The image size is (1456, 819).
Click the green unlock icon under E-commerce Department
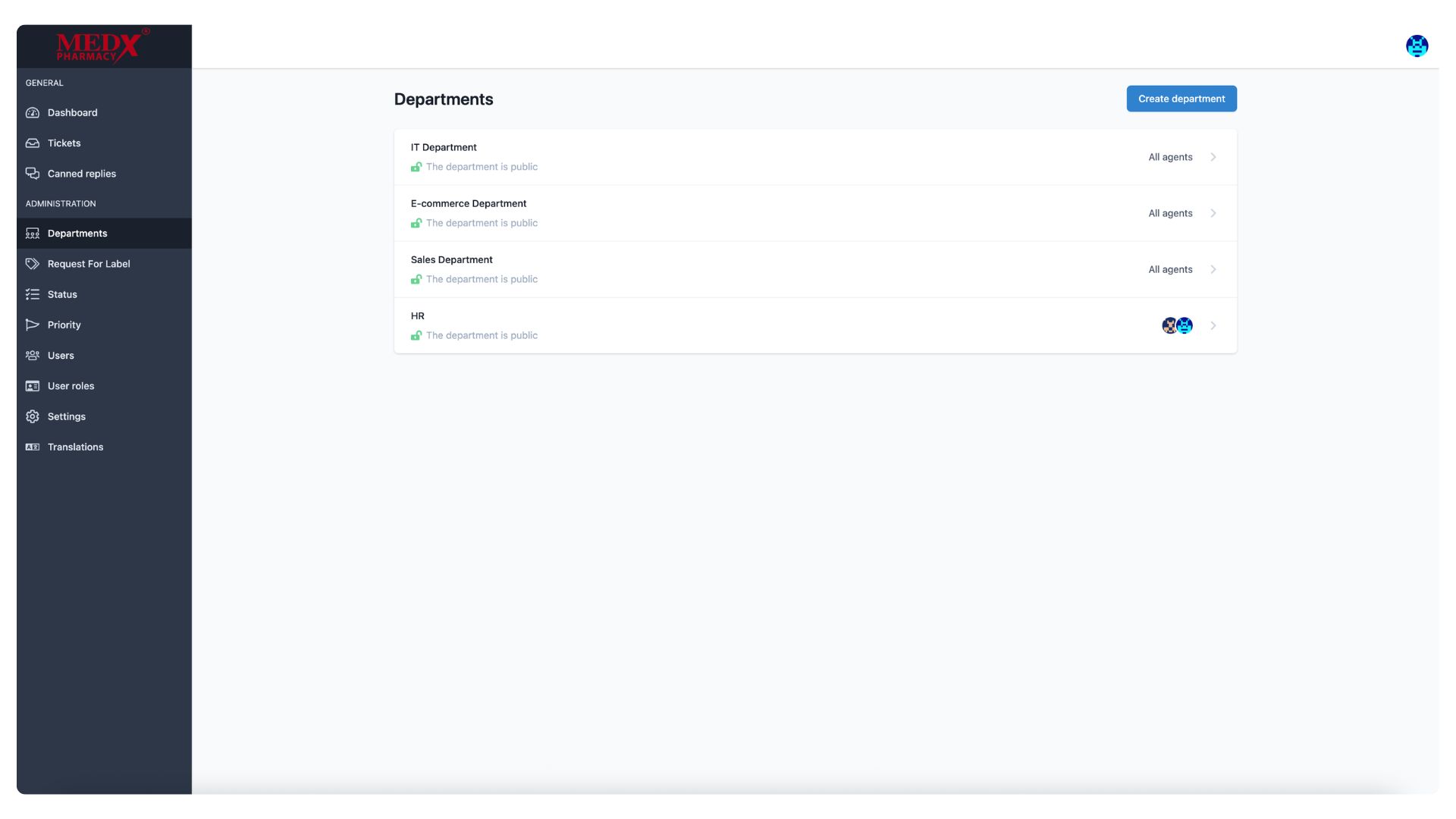tap(416, 223)
